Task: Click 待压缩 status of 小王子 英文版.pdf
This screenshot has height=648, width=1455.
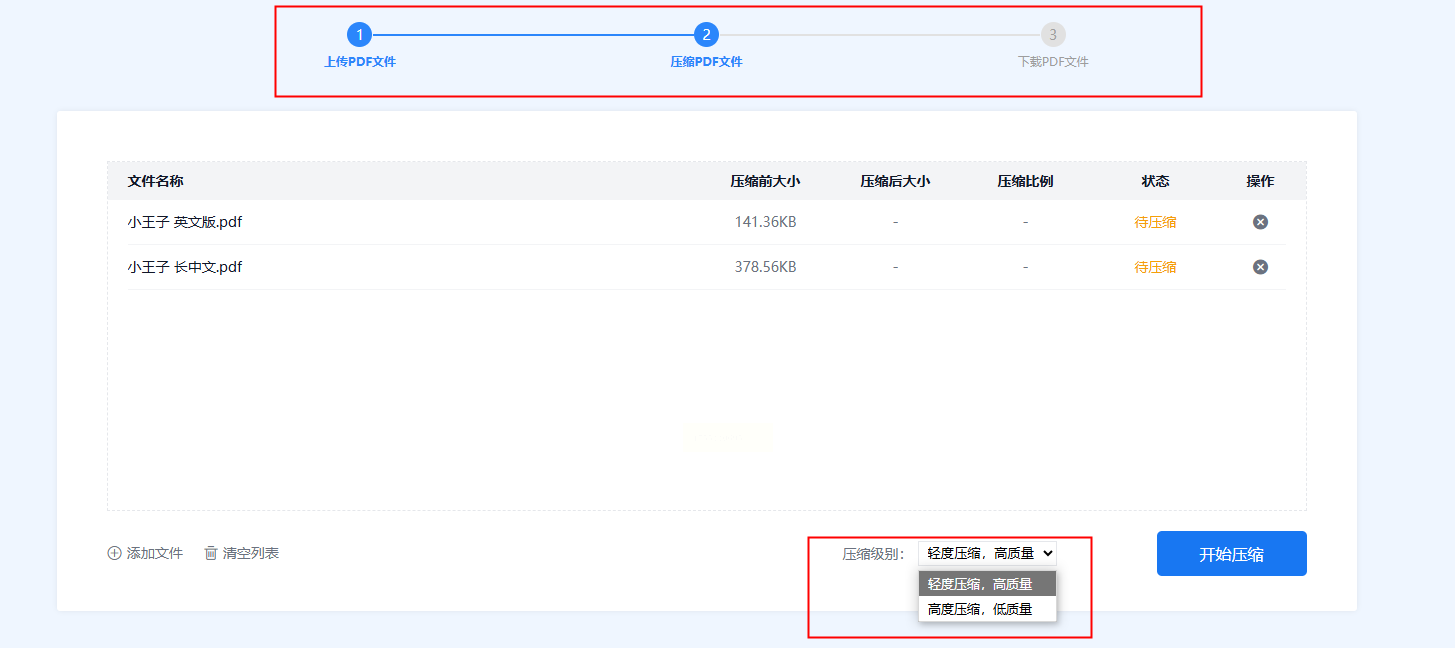Action: (x=1155, y=222)
